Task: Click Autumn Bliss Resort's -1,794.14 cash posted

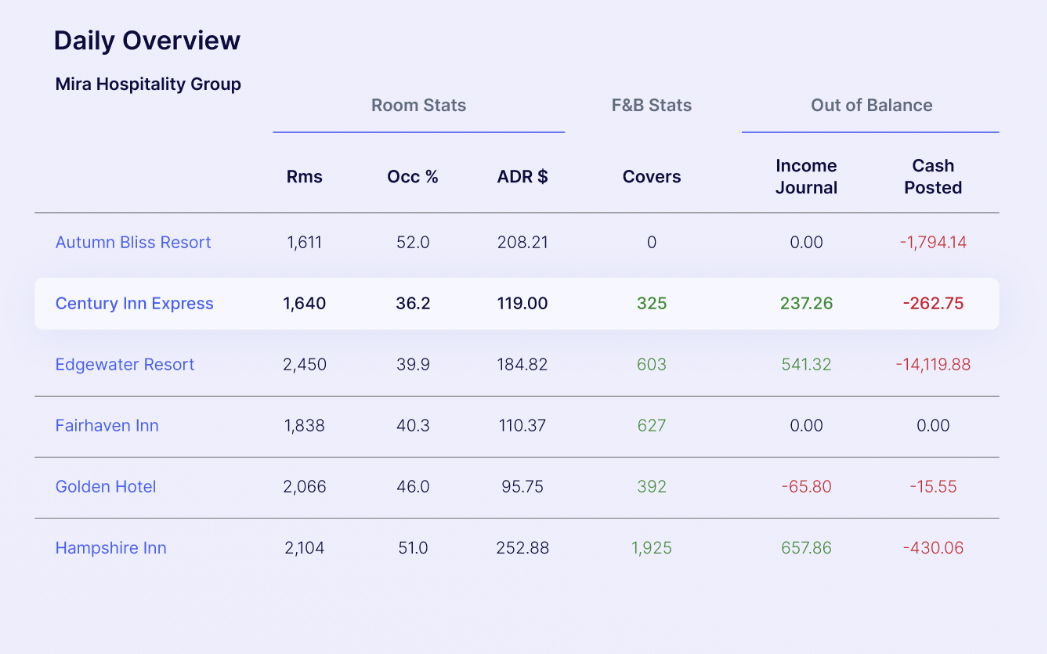Action: [x=933, y=242]
